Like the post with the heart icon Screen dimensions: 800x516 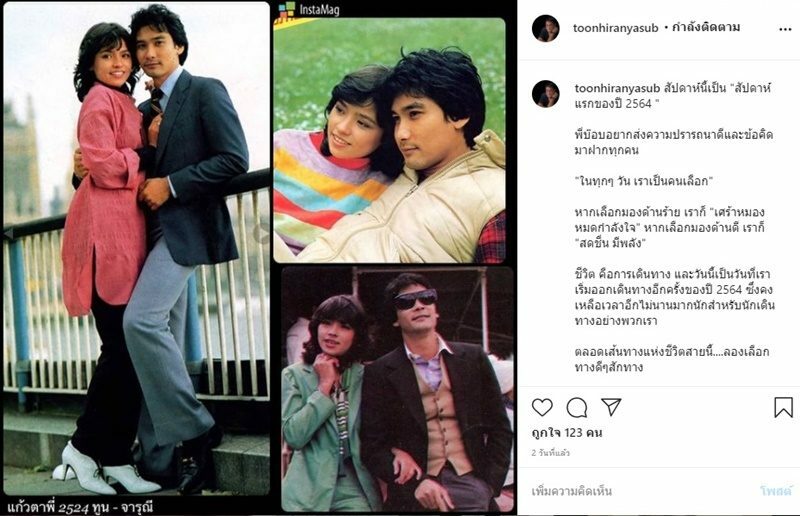click(x=542, y=407)
